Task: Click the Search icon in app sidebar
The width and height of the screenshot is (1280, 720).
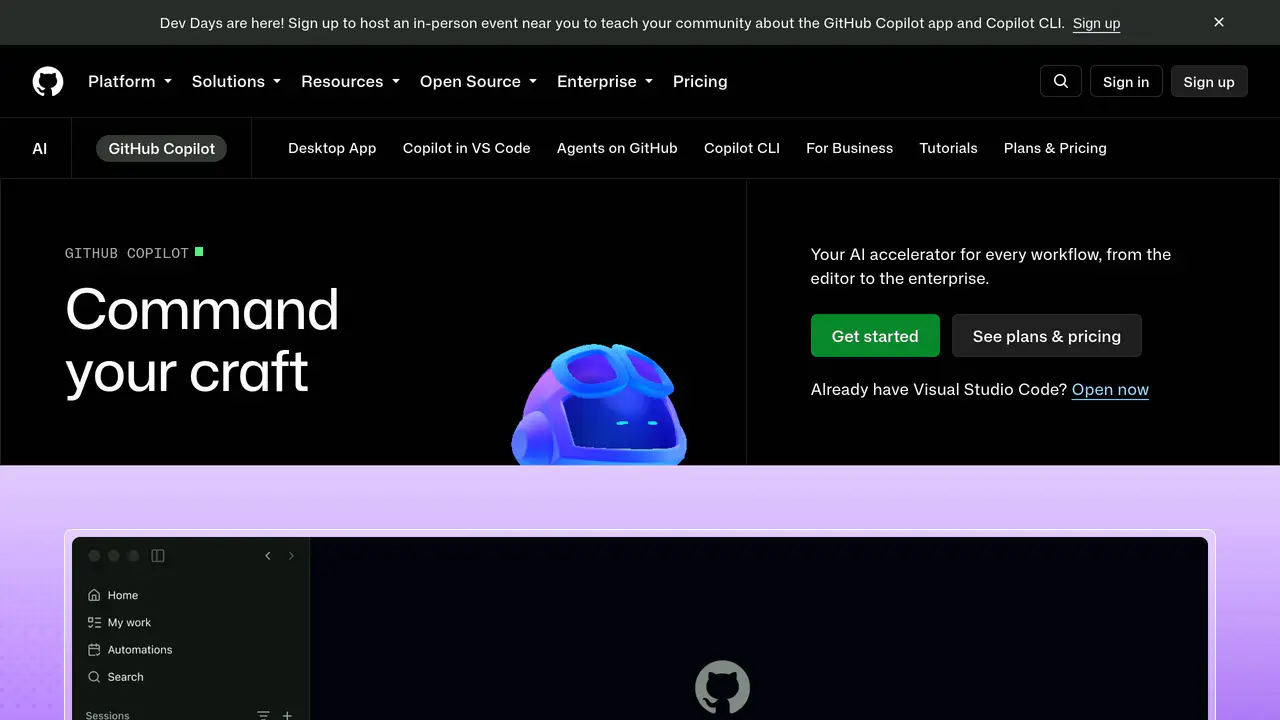Action: point(94,677)
